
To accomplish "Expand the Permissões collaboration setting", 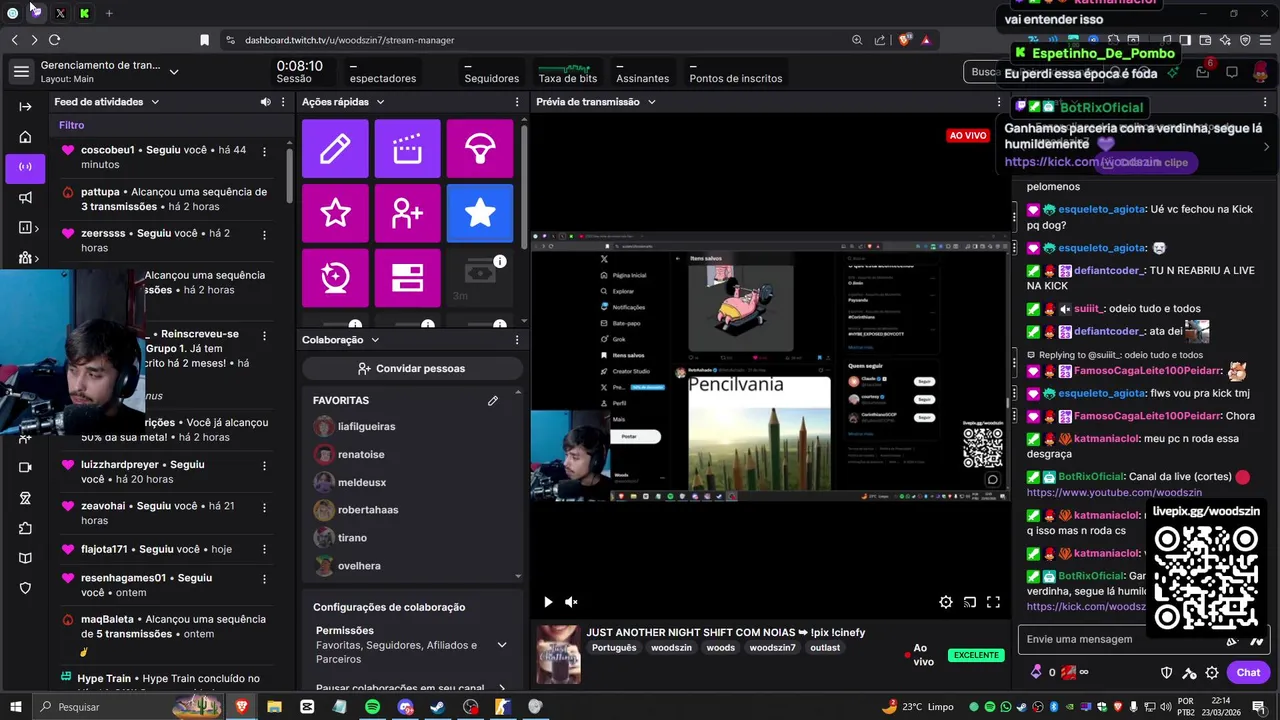I will [x=502, y=645].
